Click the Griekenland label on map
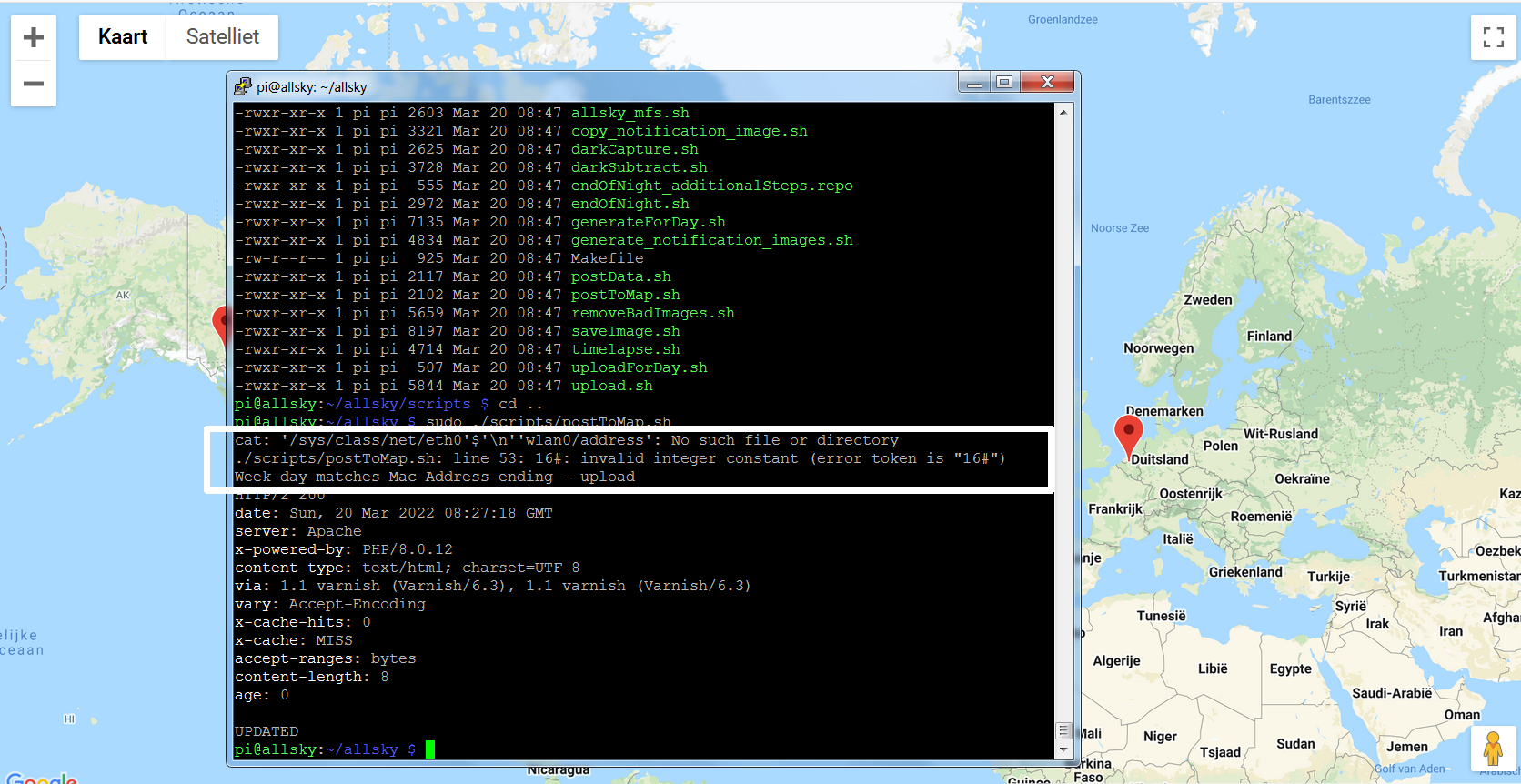 1245,572
